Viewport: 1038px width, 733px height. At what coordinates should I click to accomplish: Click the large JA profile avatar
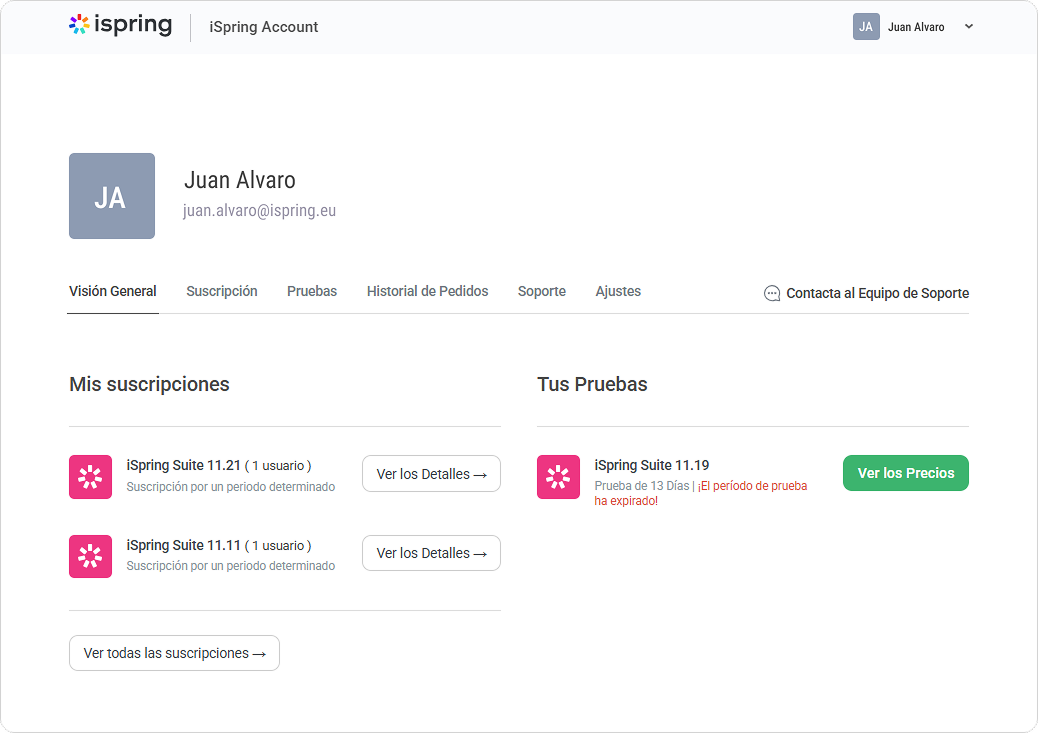point(112,196)
